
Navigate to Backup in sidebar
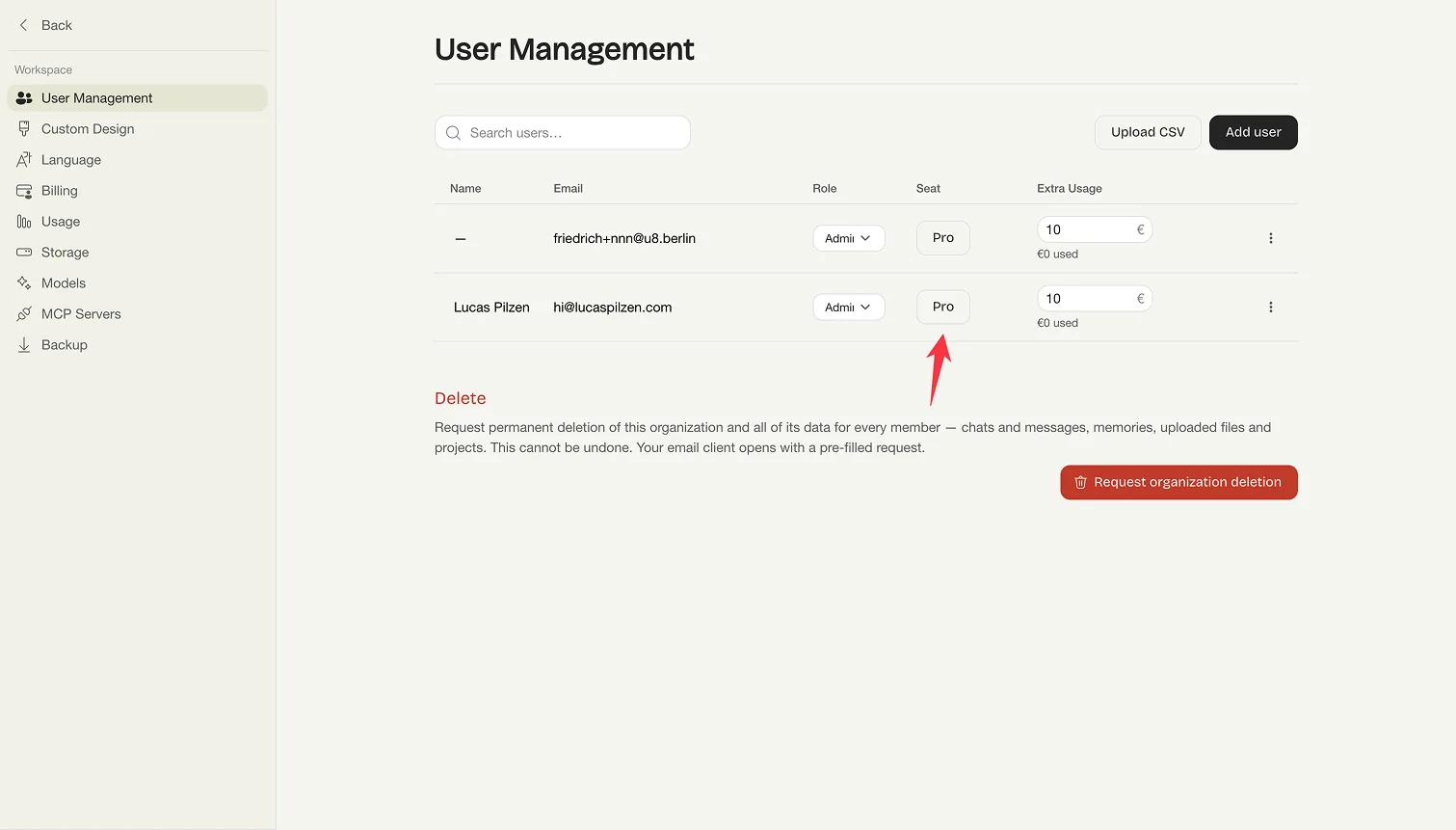click(x=137, y=345)
